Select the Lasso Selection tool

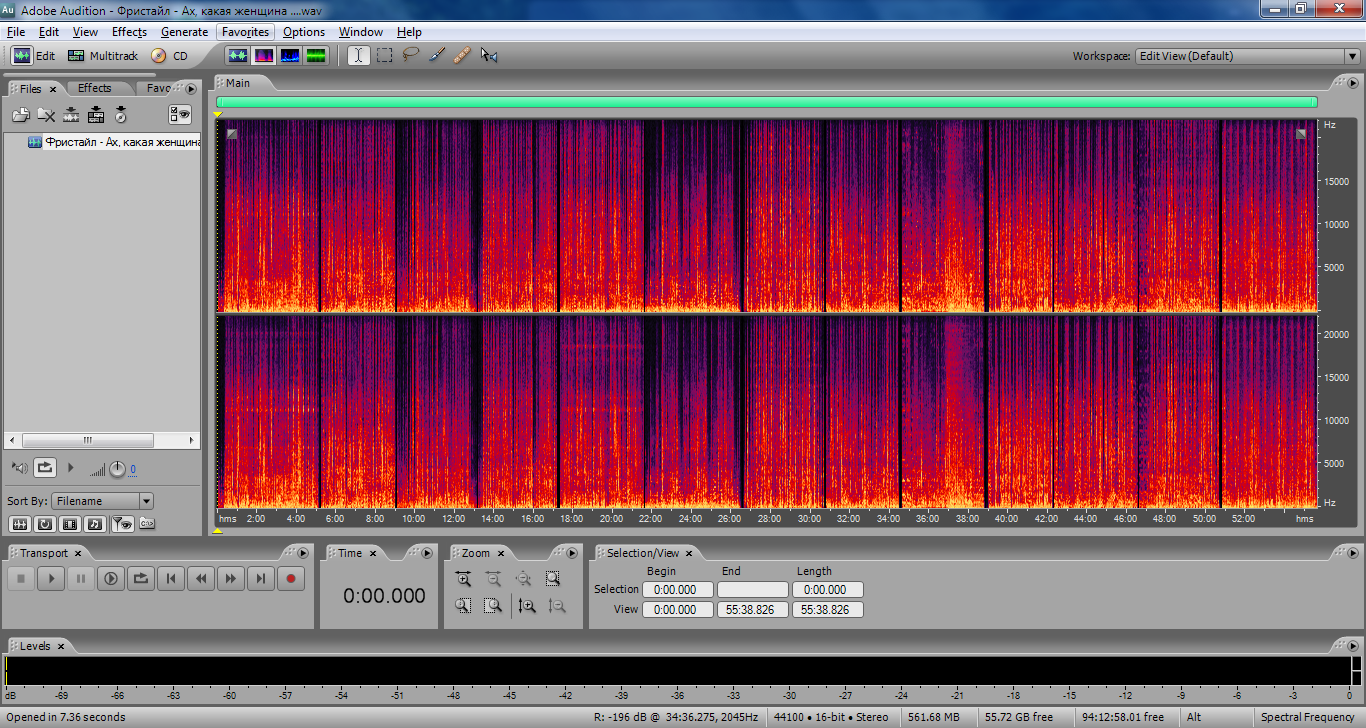[x=410, y=56]
